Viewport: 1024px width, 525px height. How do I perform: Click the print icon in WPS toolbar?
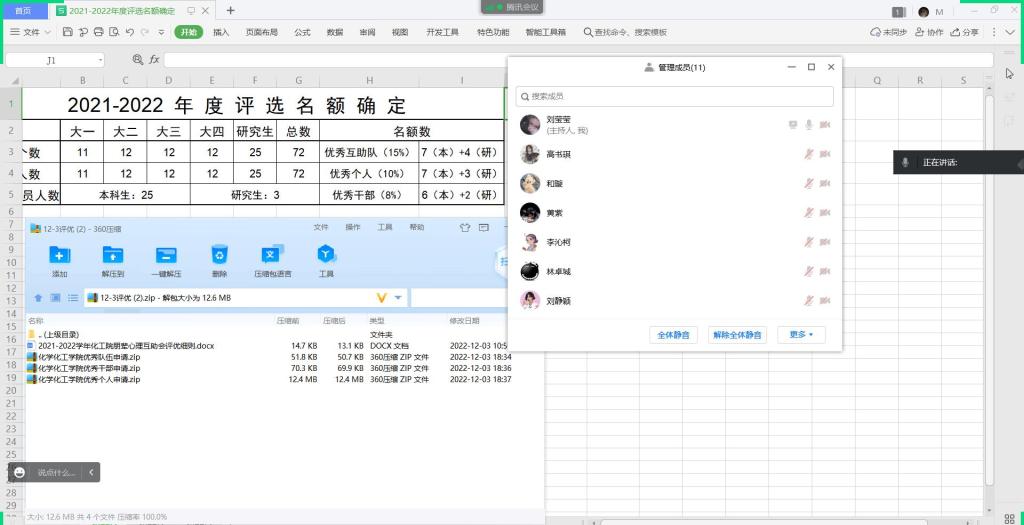[99, 32]
